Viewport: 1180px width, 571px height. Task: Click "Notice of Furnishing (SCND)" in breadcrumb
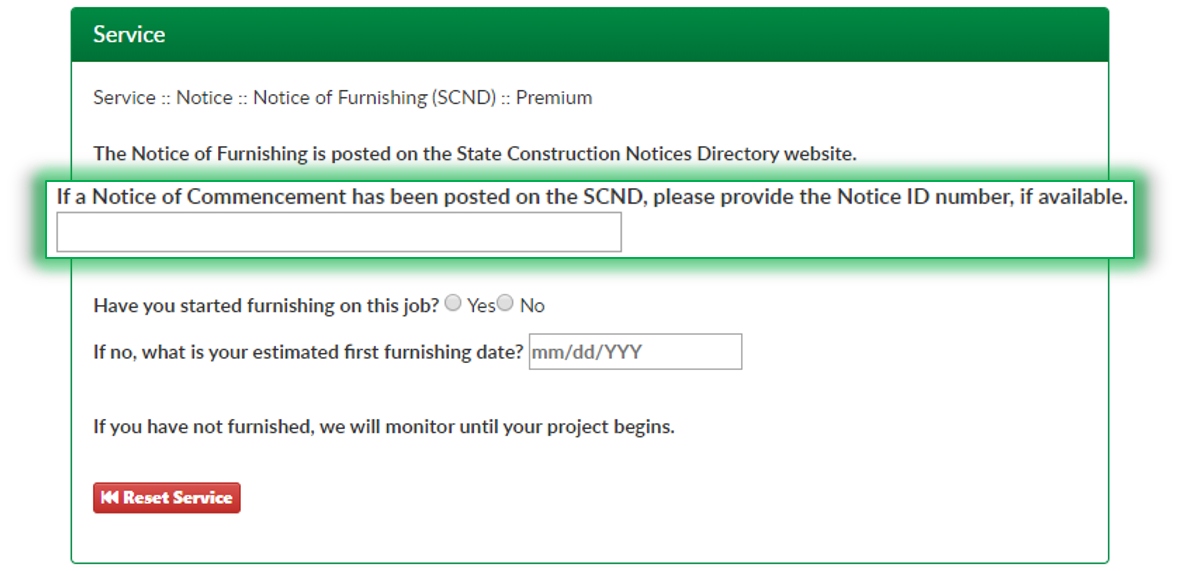point(374,98)
